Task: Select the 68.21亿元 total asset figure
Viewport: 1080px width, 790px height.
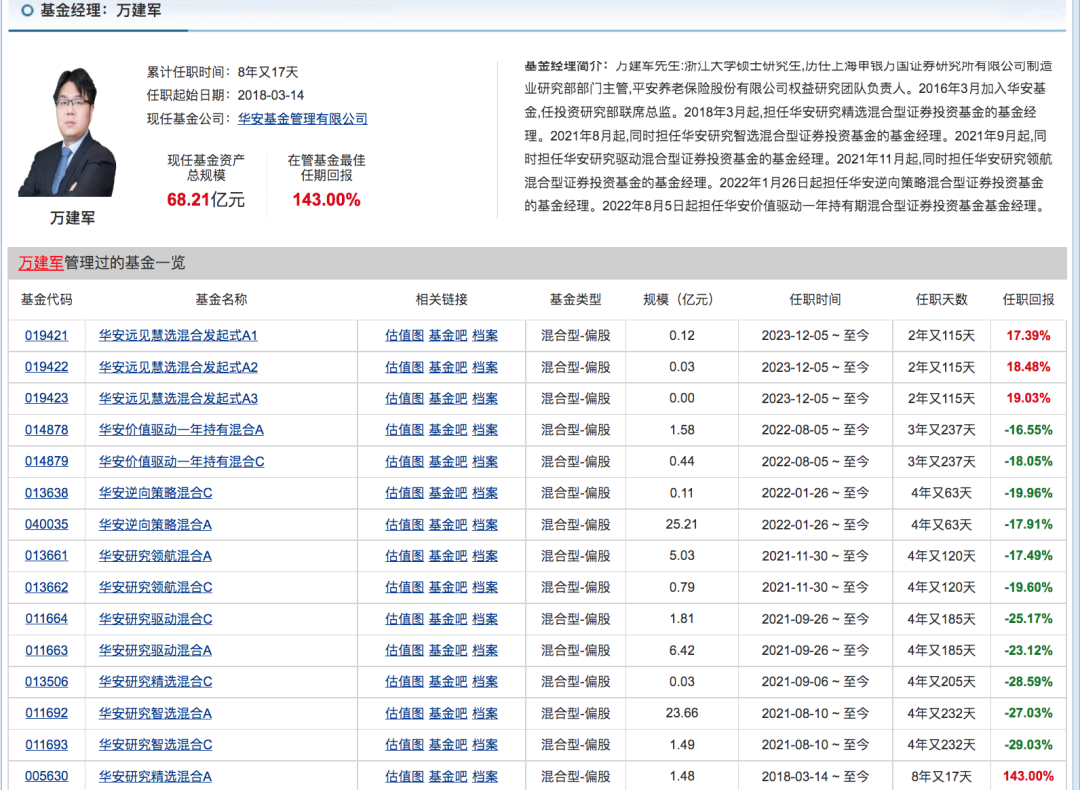Action: click(206, 200)
